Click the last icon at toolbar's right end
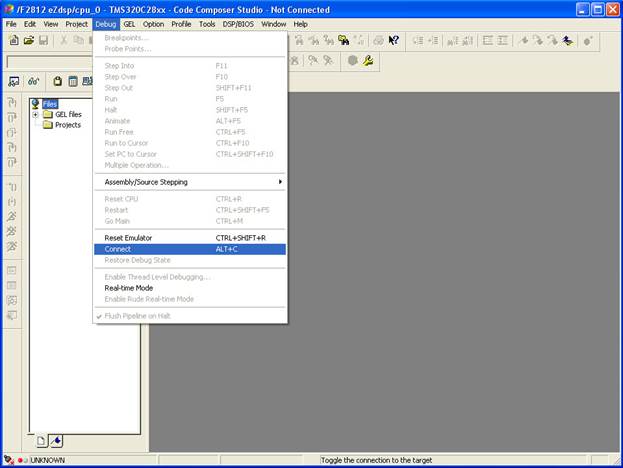 [588, 40]
